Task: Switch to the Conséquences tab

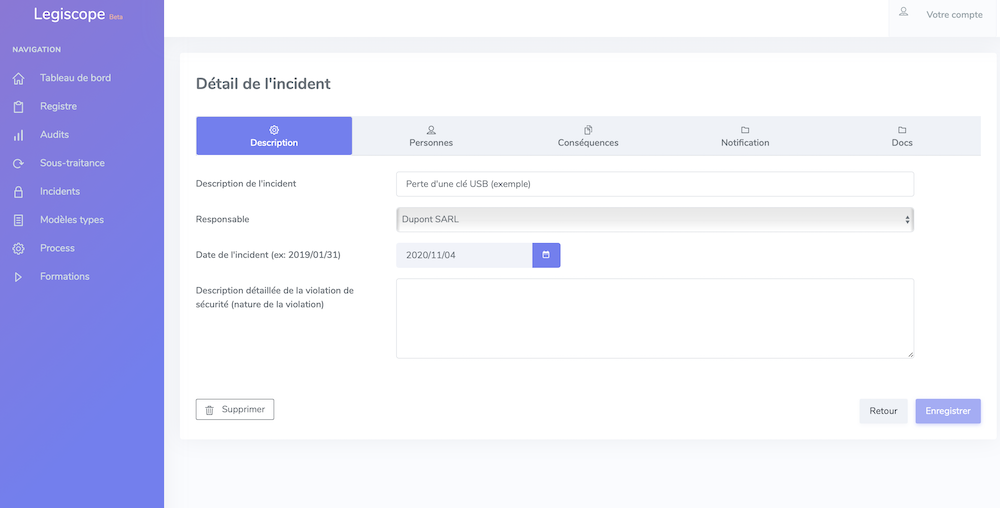Action: 588,136
